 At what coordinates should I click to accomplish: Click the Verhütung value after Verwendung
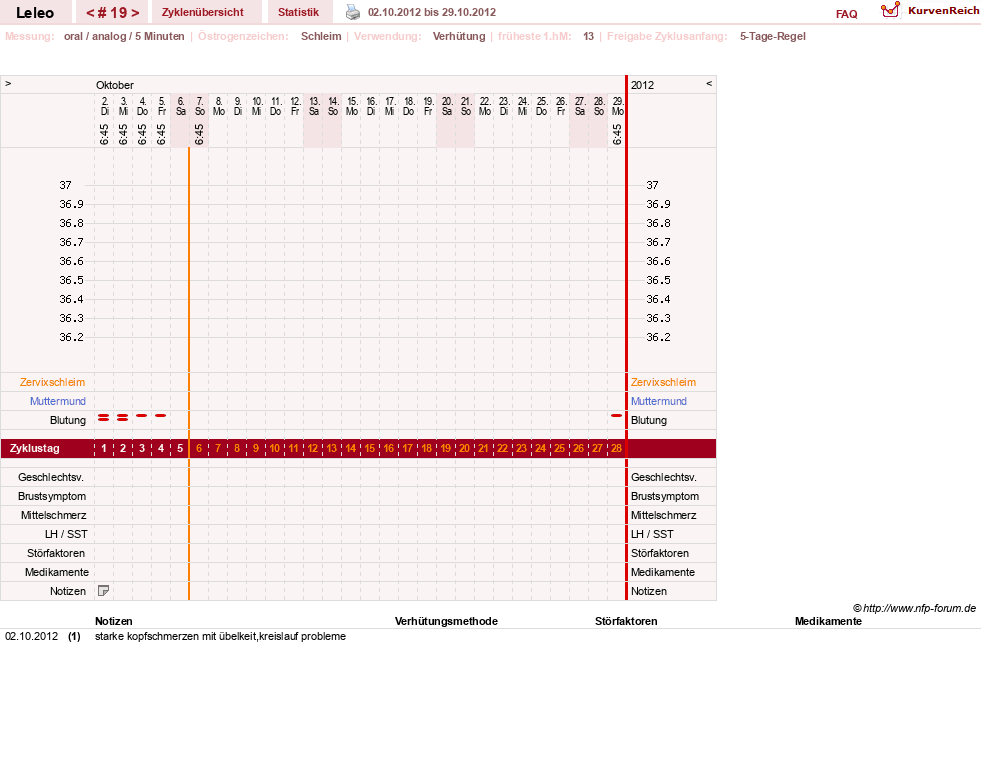[x=459, y=36]
